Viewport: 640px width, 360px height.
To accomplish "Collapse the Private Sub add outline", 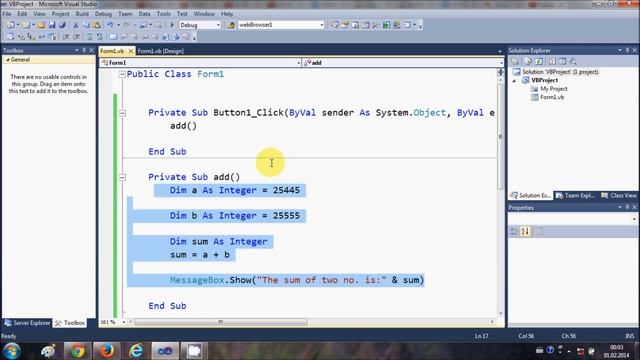I will [122, 177].
